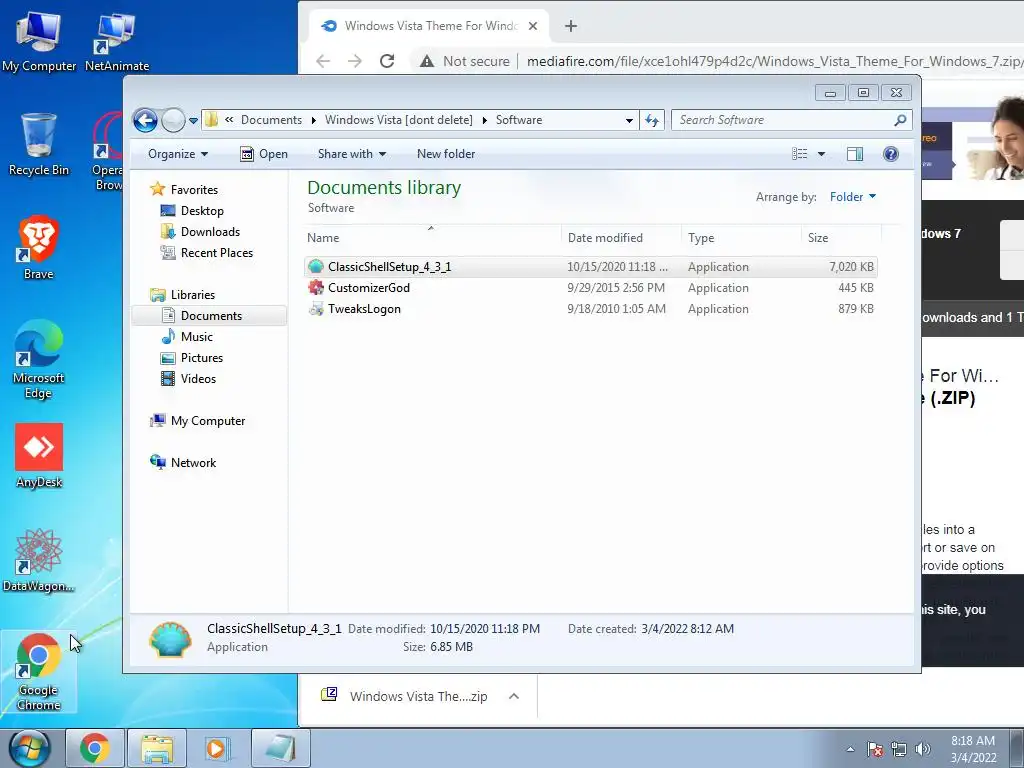Click the Google Chrome desktop shortcut
The height and width of the screenshot is (768, 1024).
pyautogui.click(x=39, y=671)
